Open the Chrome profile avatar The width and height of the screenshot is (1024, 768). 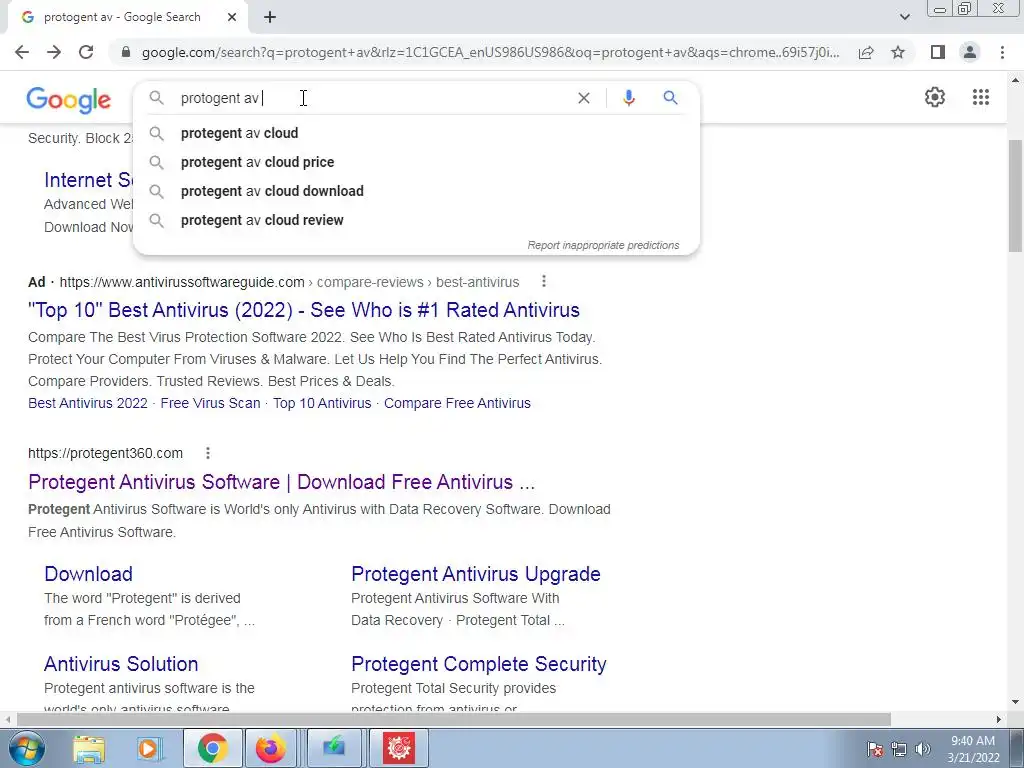pos(970,52)
